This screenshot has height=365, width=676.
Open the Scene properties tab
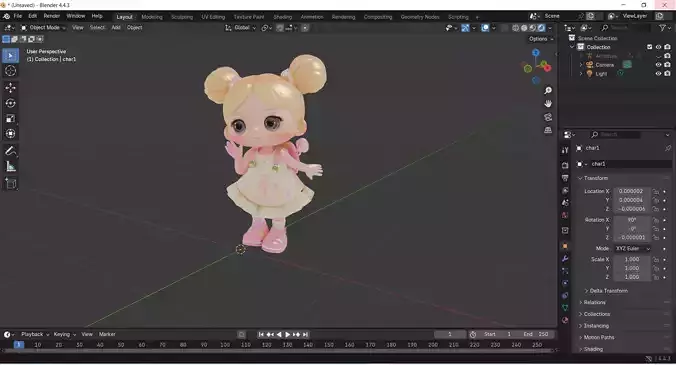pyautogui.click(x=565, y=203)
